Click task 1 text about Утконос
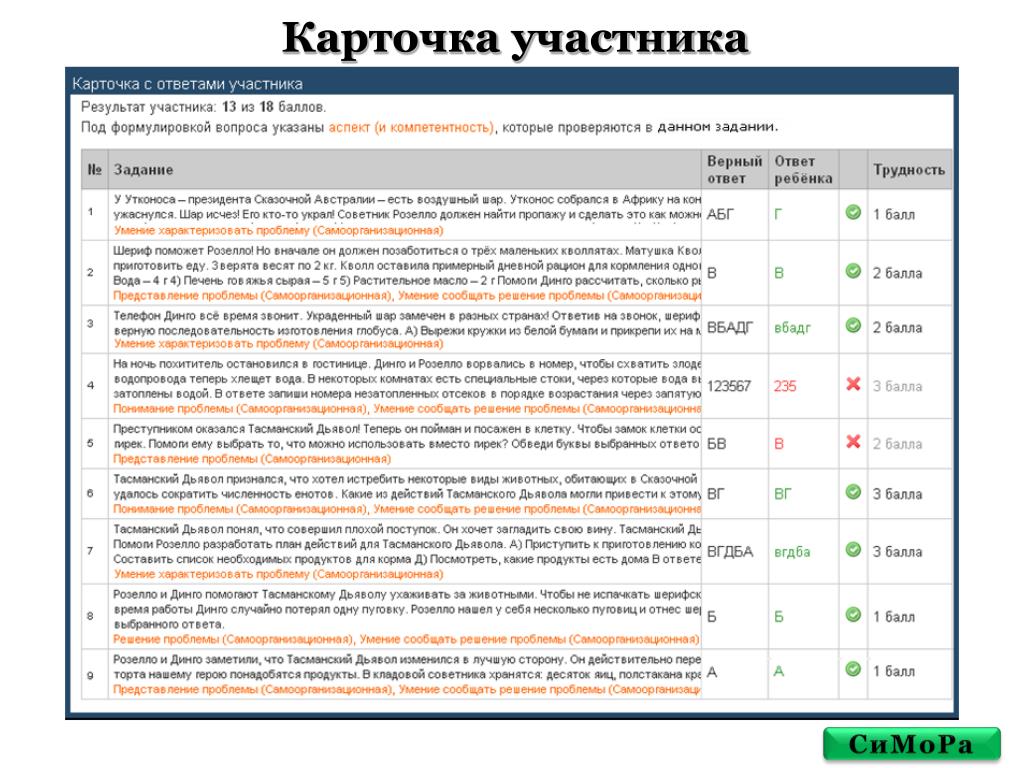 click(x=407, y=206)
